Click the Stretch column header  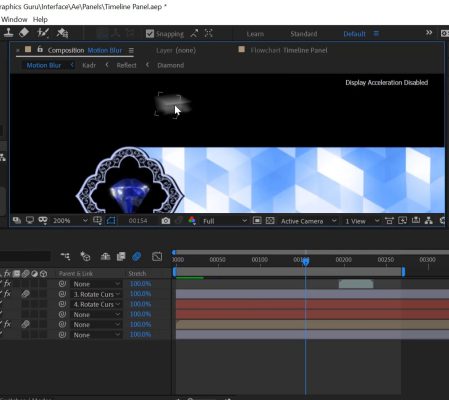pyautogui.click(x=137, y=274)
